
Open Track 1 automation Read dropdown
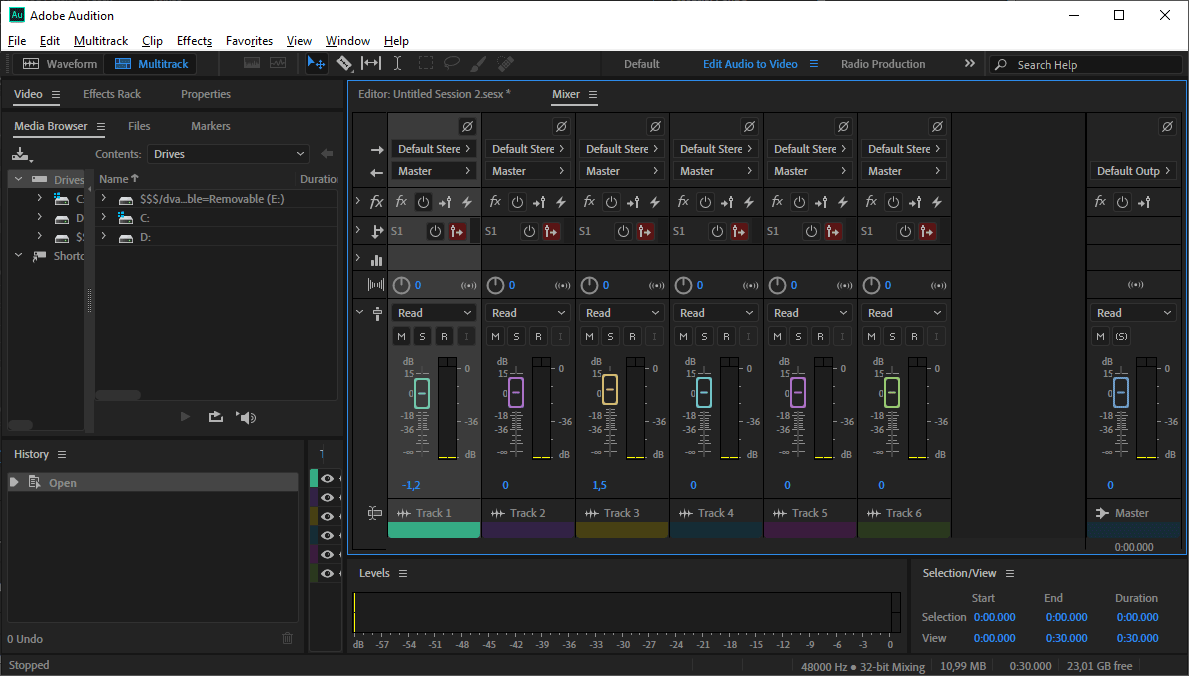(x=434, y=313)
